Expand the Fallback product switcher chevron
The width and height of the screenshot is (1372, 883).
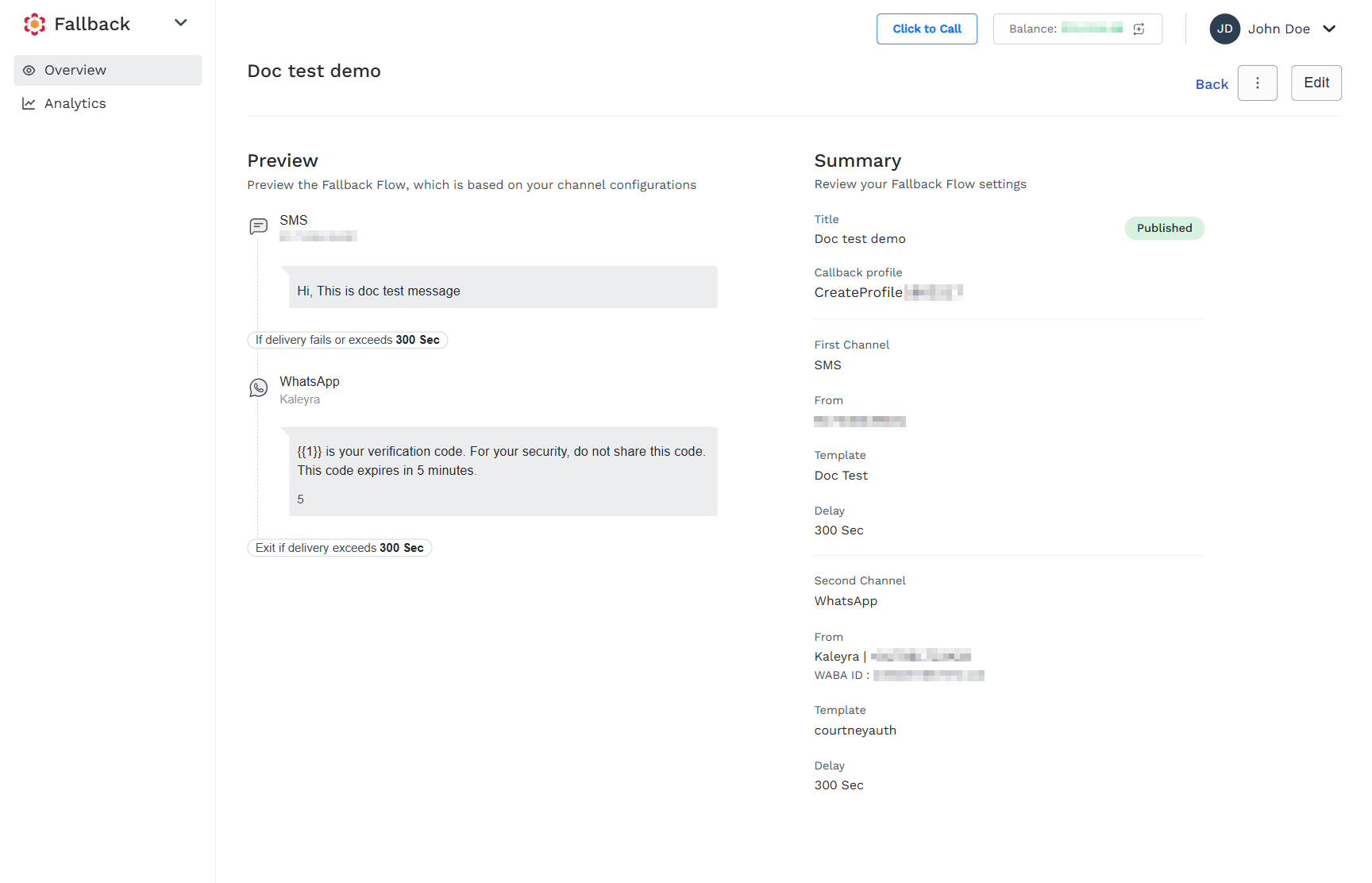coord(180,23)
